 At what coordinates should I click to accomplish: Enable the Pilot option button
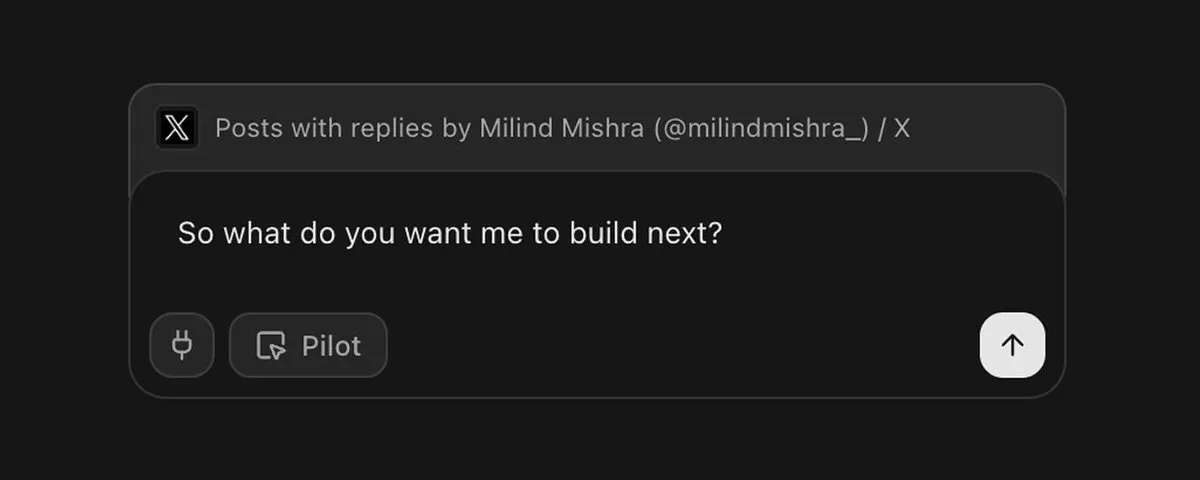pyautogui.click(x=308, y=345)
